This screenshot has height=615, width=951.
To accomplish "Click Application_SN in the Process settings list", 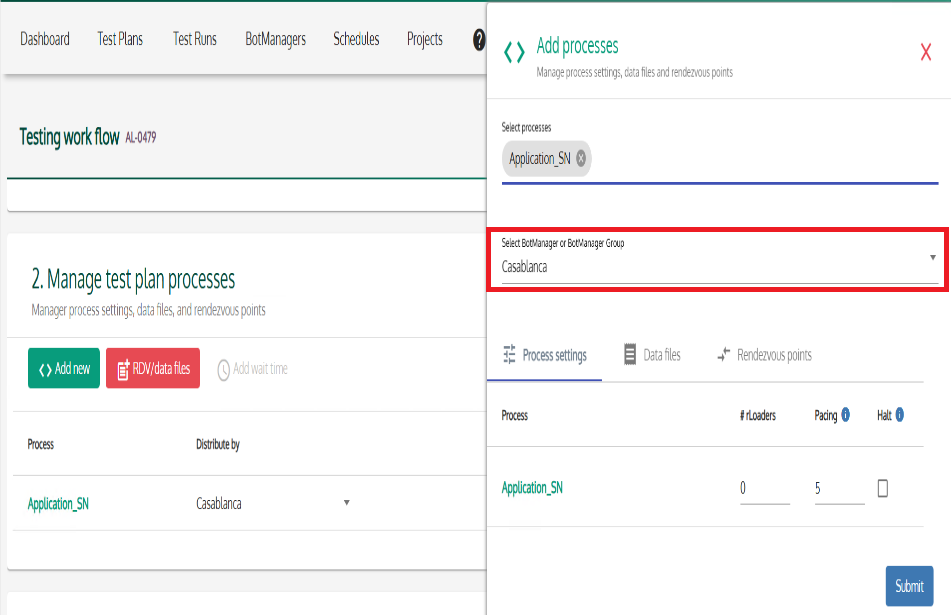I will coord(532,488).
